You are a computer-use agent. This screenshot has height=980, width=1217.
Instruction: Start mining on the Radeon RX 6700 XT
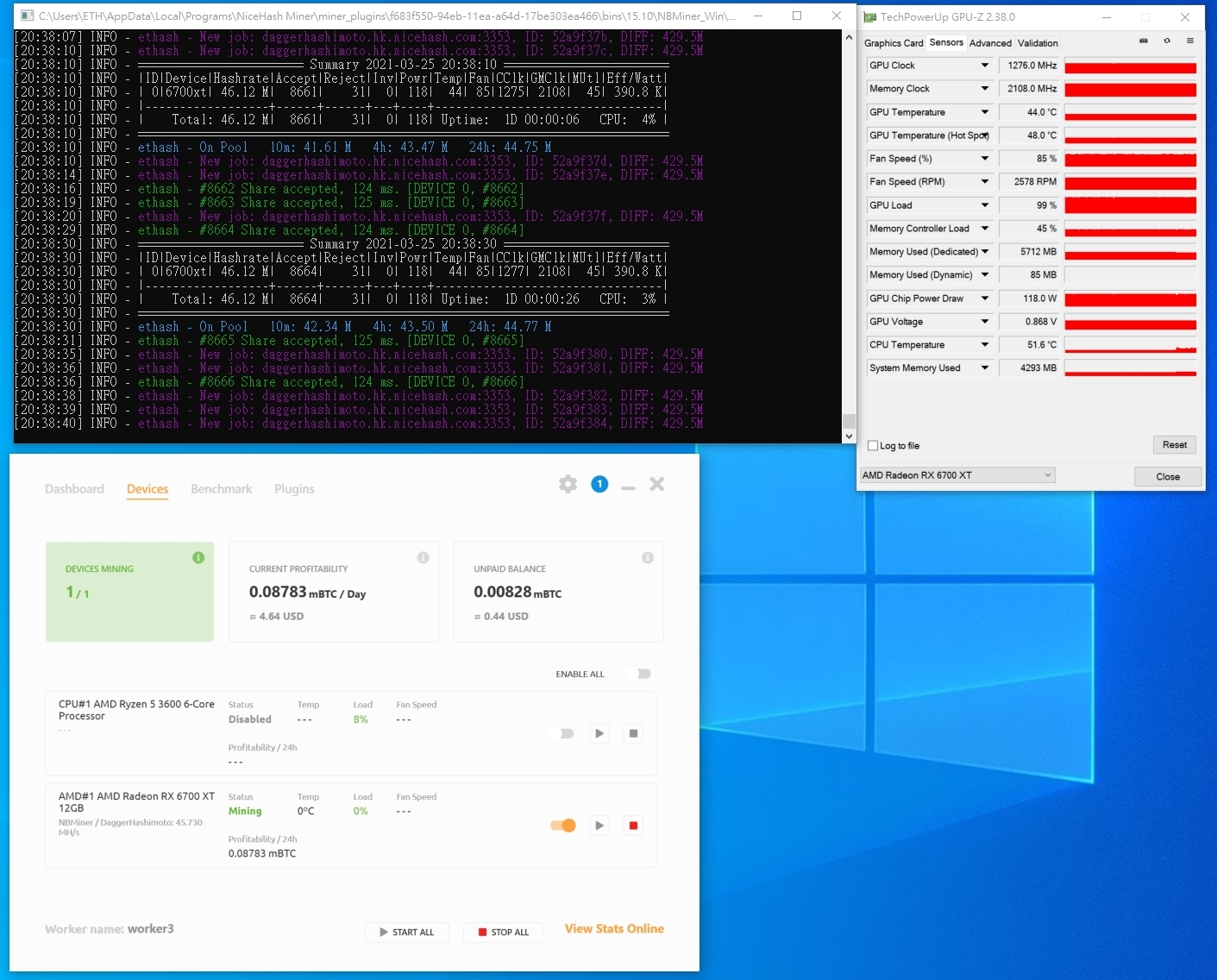coord(599,826)
